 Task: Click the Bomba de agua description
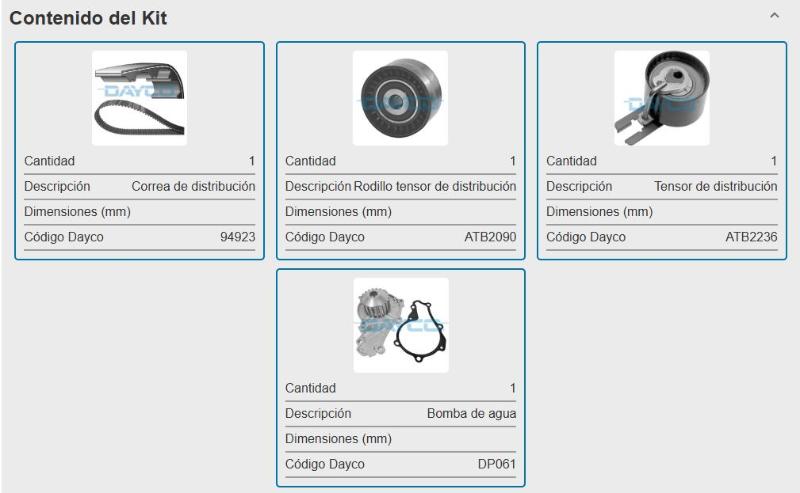click(x=471, y=413)
